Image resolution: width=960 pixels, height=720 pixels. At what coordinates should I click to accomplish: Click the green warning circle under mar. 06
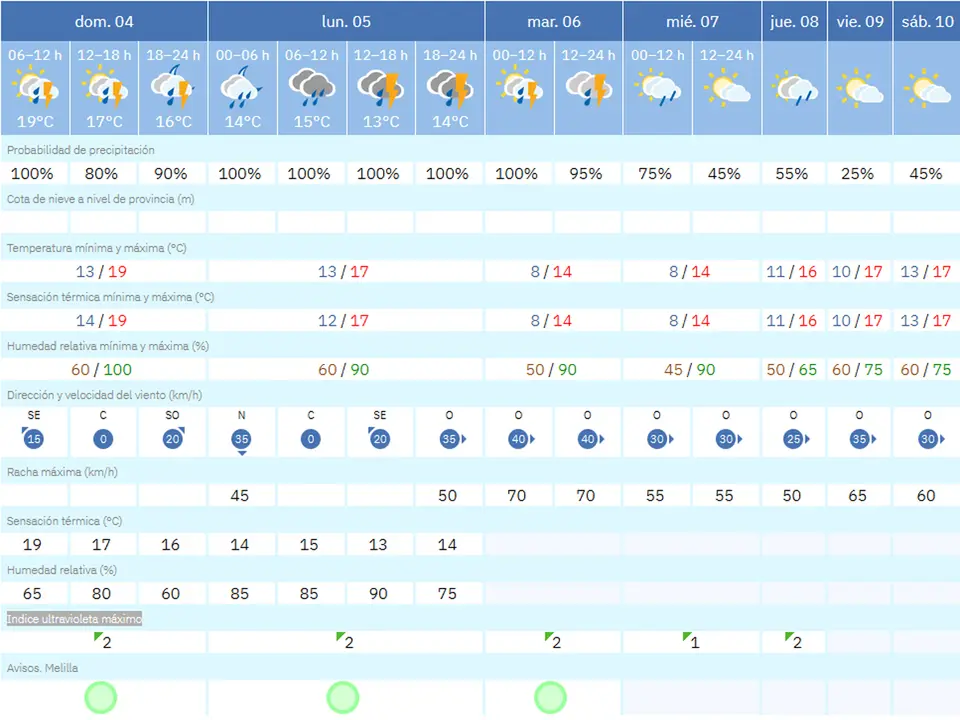550,697
